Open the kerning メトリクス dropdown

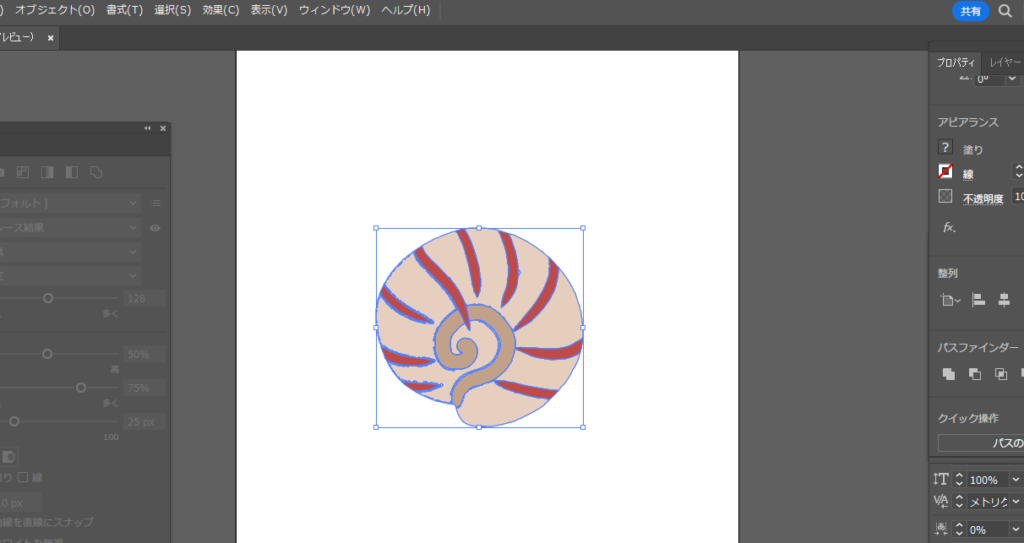pyautogui.click(x=1016, y=502)
